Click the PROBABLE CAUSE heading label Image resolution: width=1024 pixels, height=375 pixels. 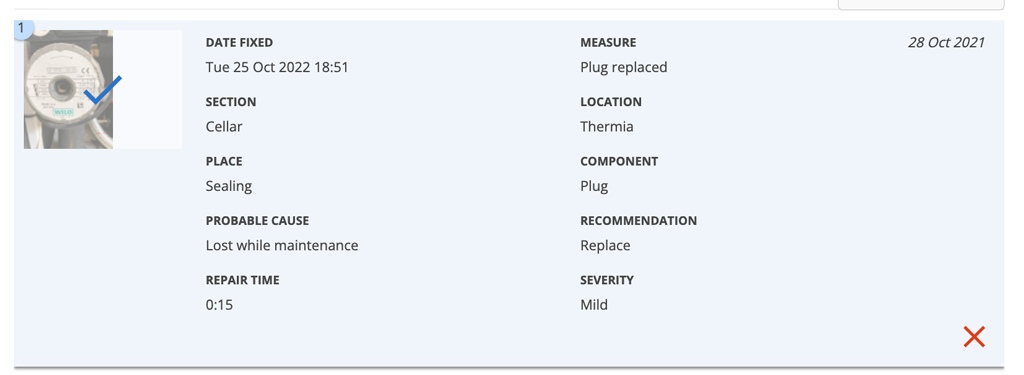[x=257, y=221]
